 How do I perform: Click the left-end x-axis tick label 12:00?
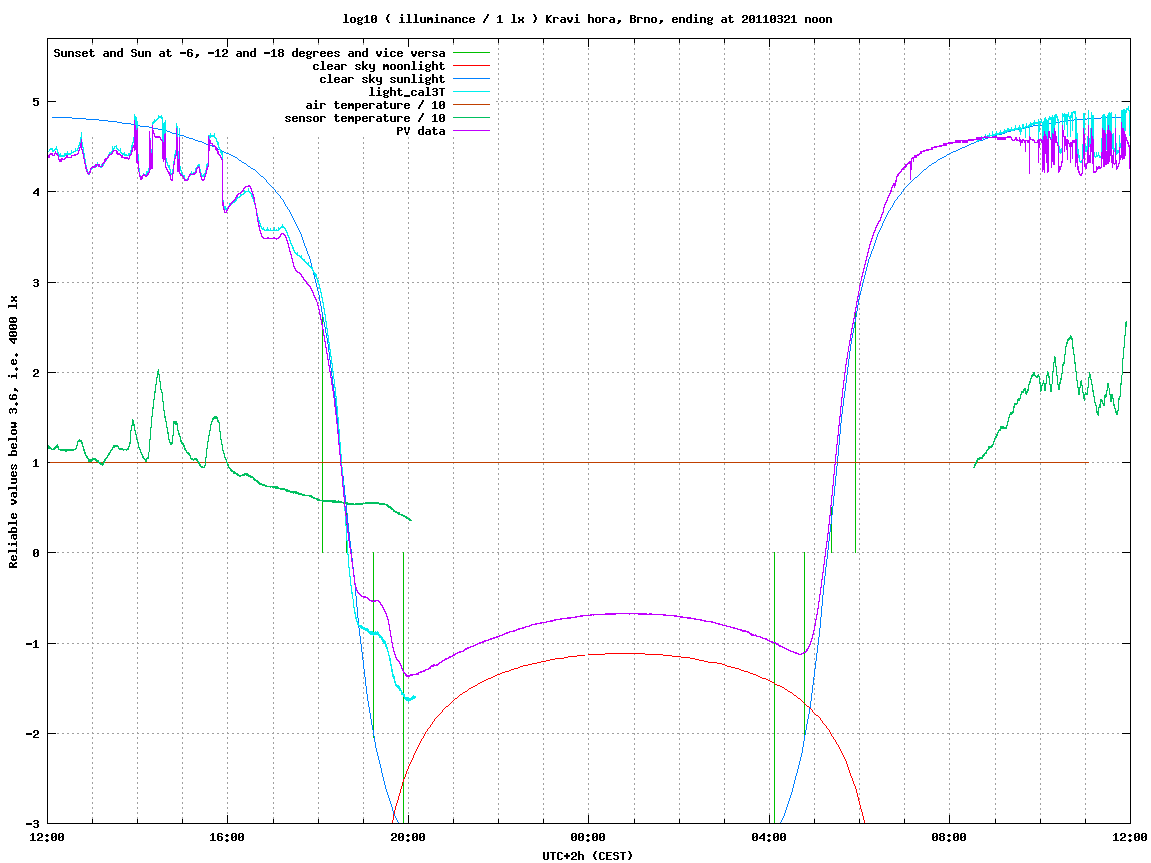coord(47,837)
